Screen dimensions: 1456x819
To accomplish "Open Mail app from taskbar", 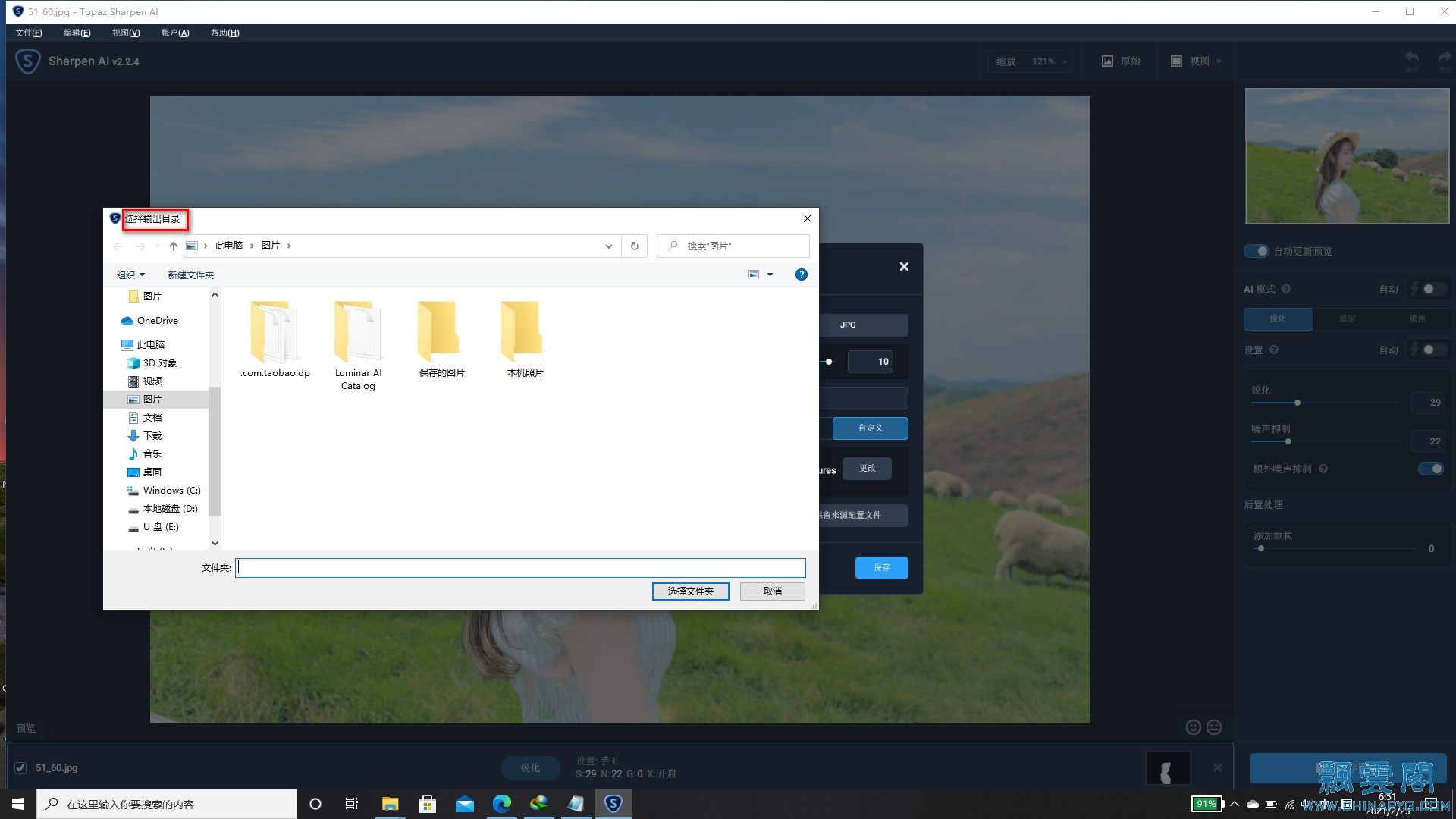I will pos(465,804).
